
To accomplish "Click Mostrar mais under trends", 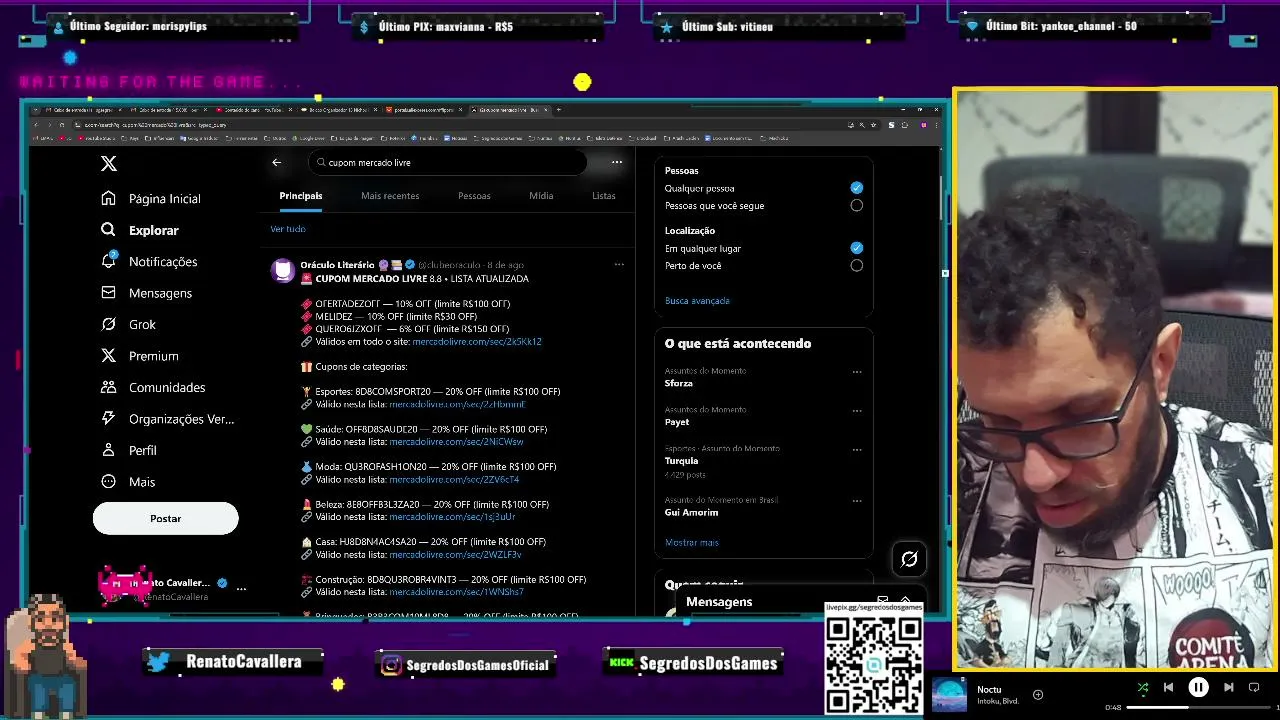I will (692, 542).
